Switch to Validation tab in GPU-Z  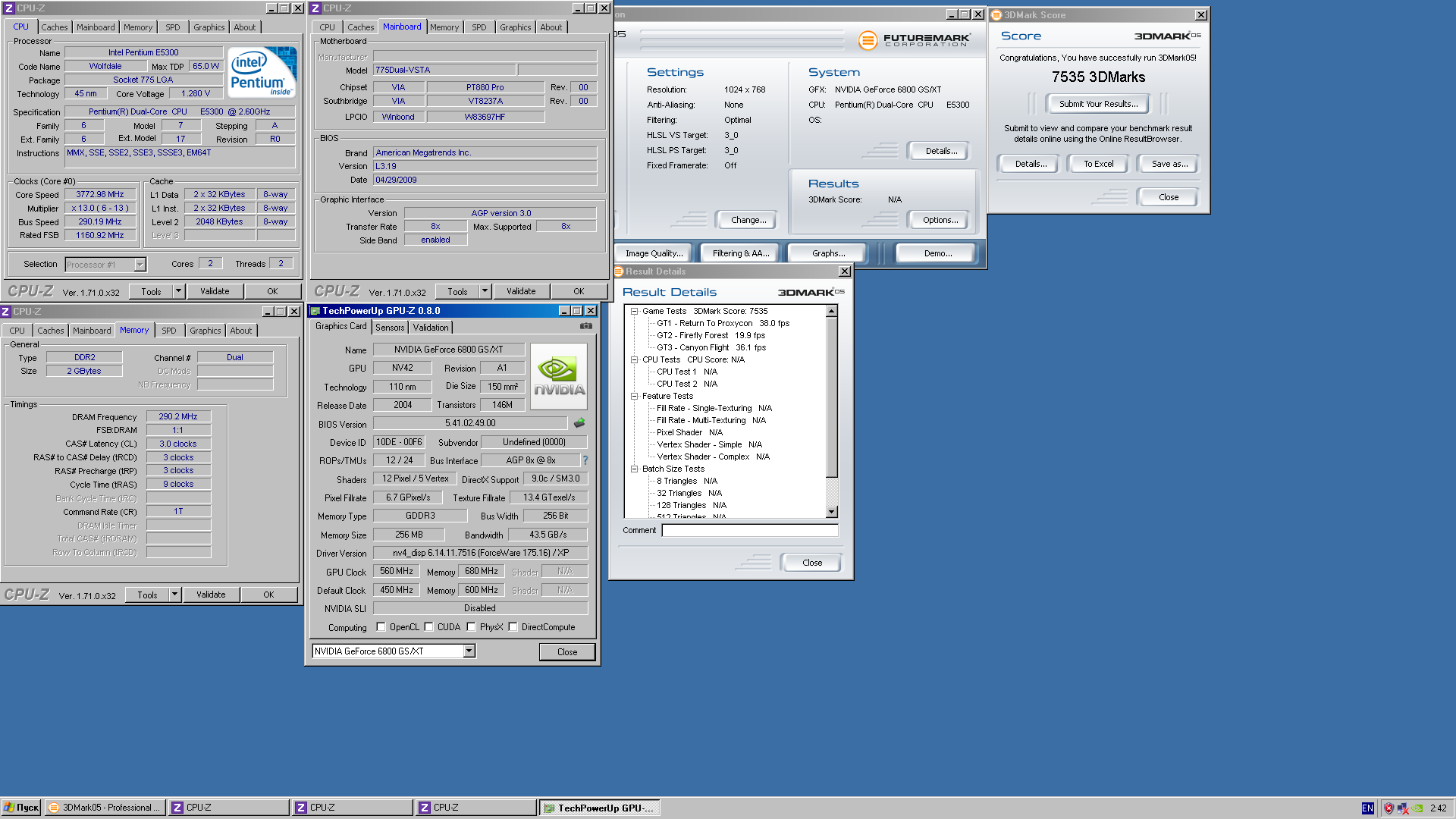[431, 328]
